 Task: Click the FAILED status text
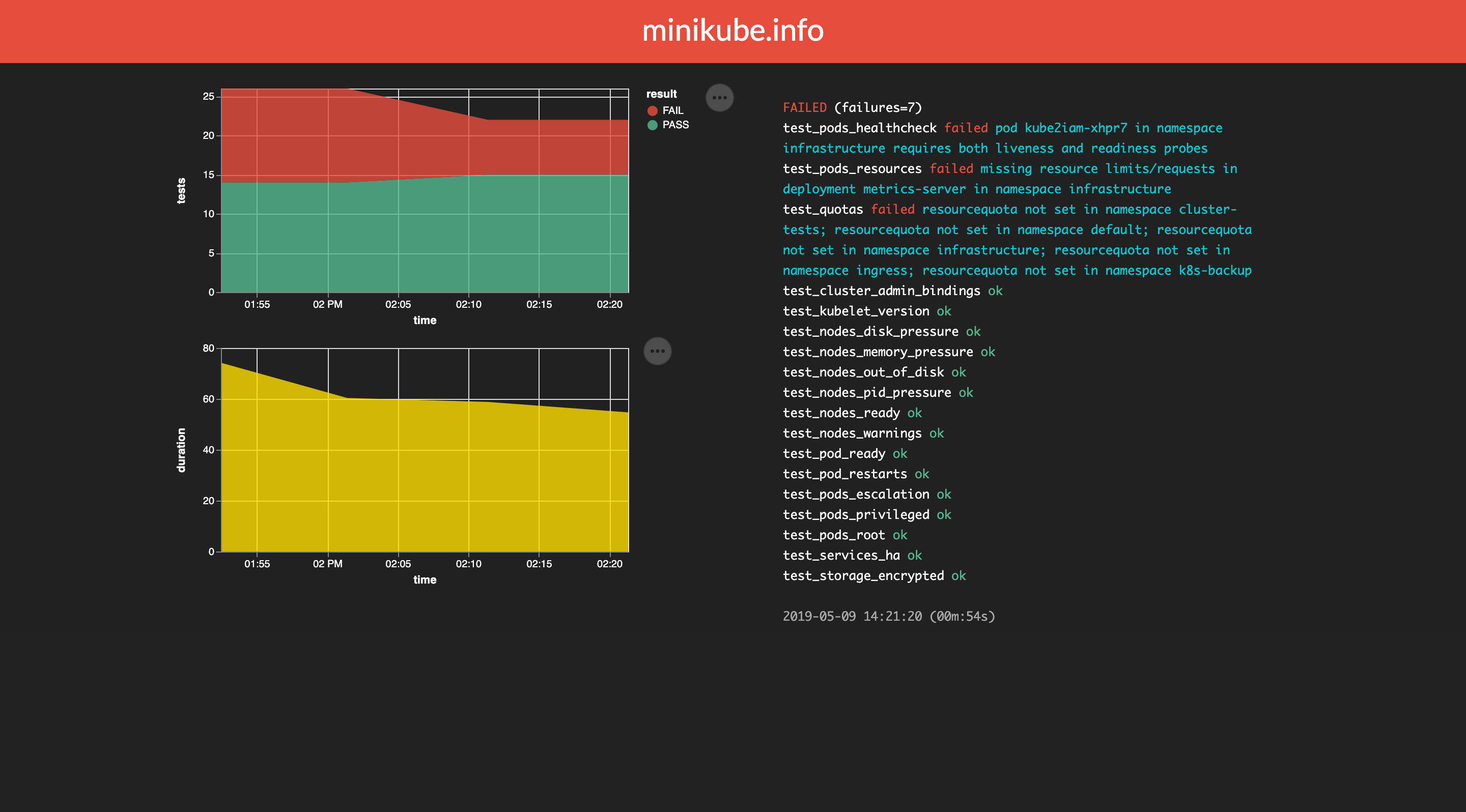[804, 107]
